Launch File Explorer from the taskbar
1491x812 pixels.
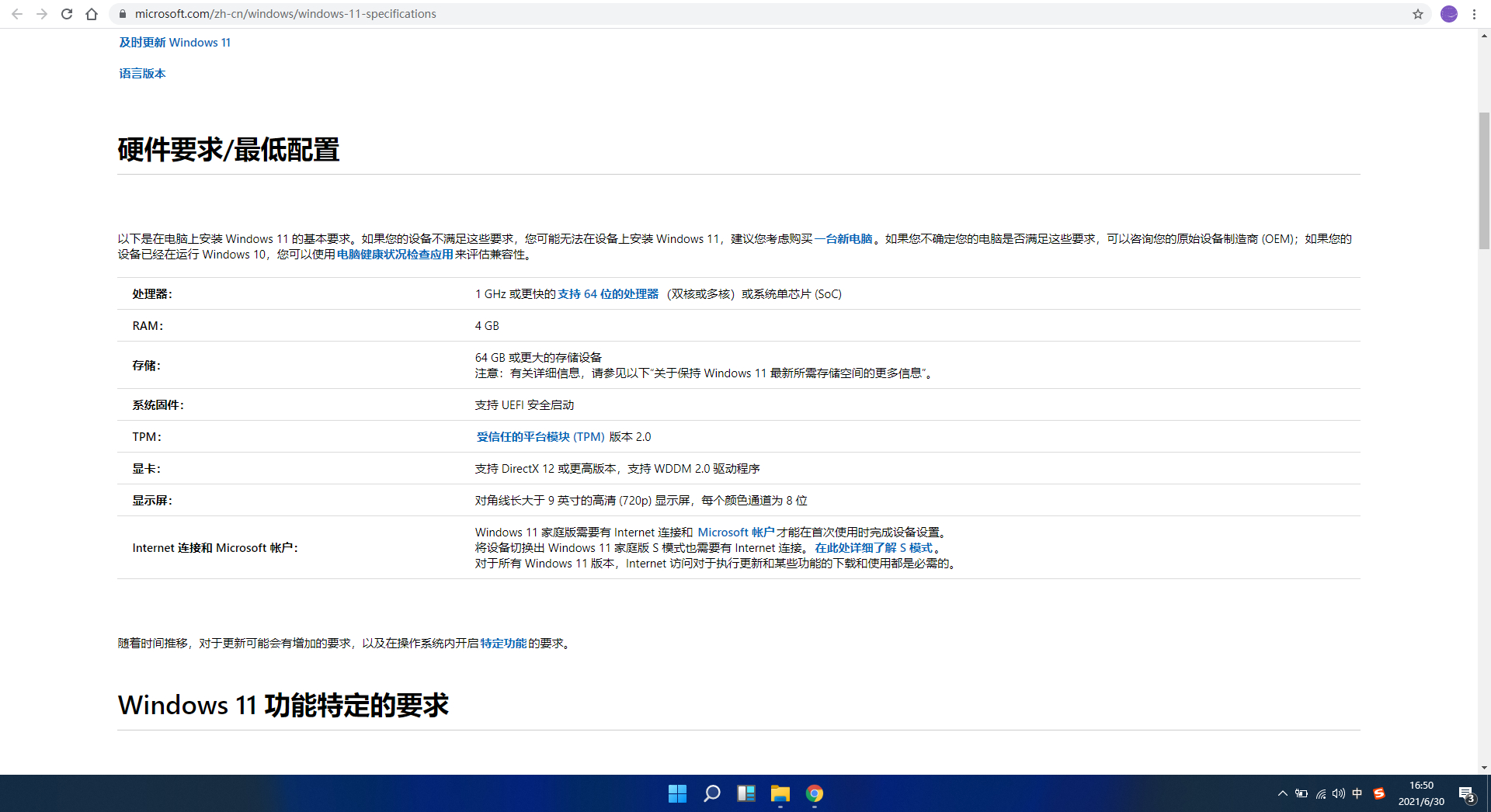pos(780,793)
